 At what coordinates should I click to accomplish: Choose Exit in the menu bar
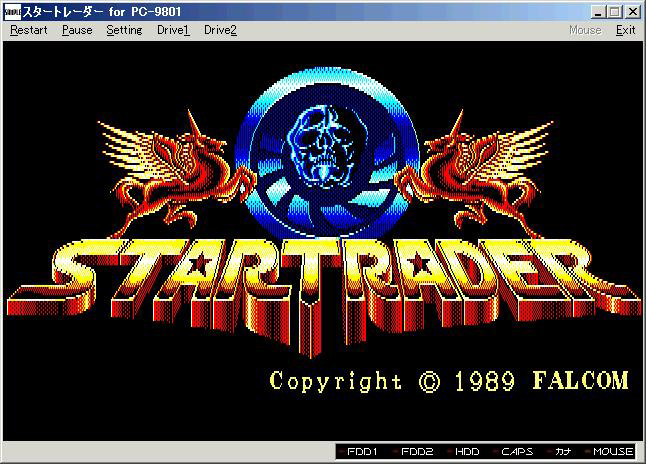click(625, 30)
